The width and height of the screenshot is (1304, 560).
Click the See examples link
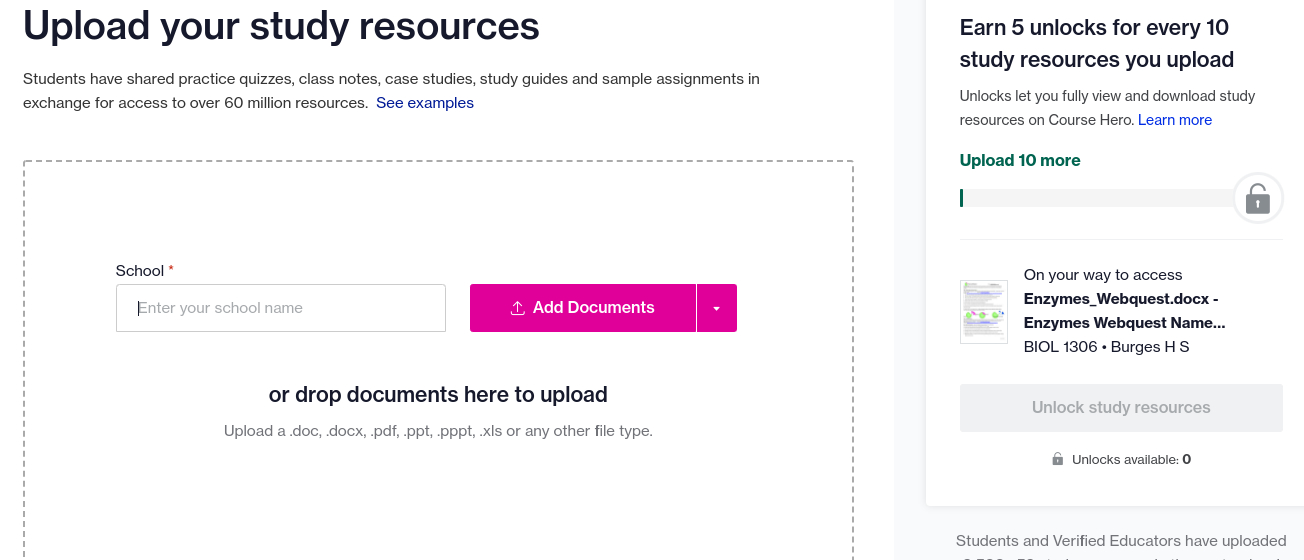tap(425, 103)
